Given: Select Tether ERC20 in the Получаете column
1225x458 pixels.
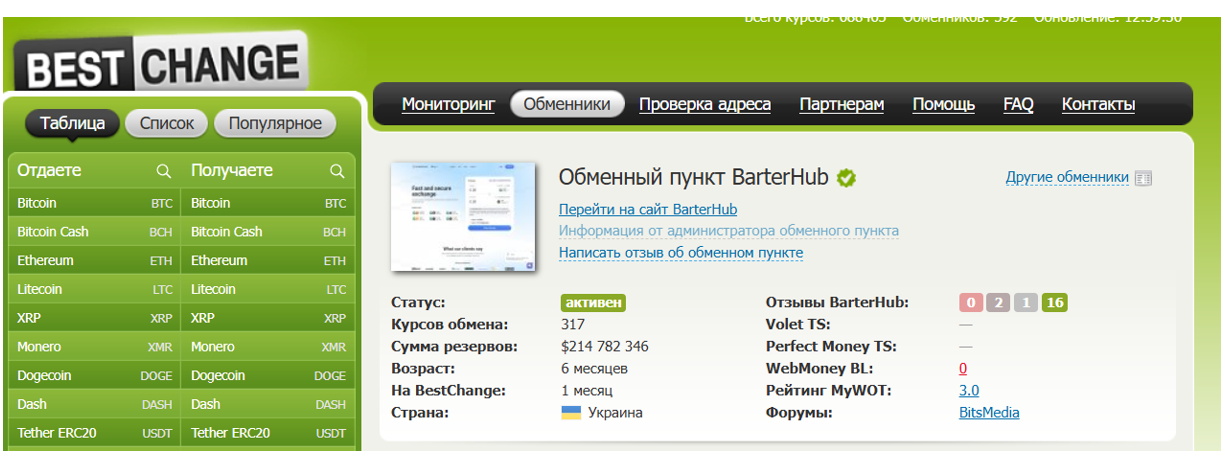Looking at the screenshot, I should tap(268, 434).
